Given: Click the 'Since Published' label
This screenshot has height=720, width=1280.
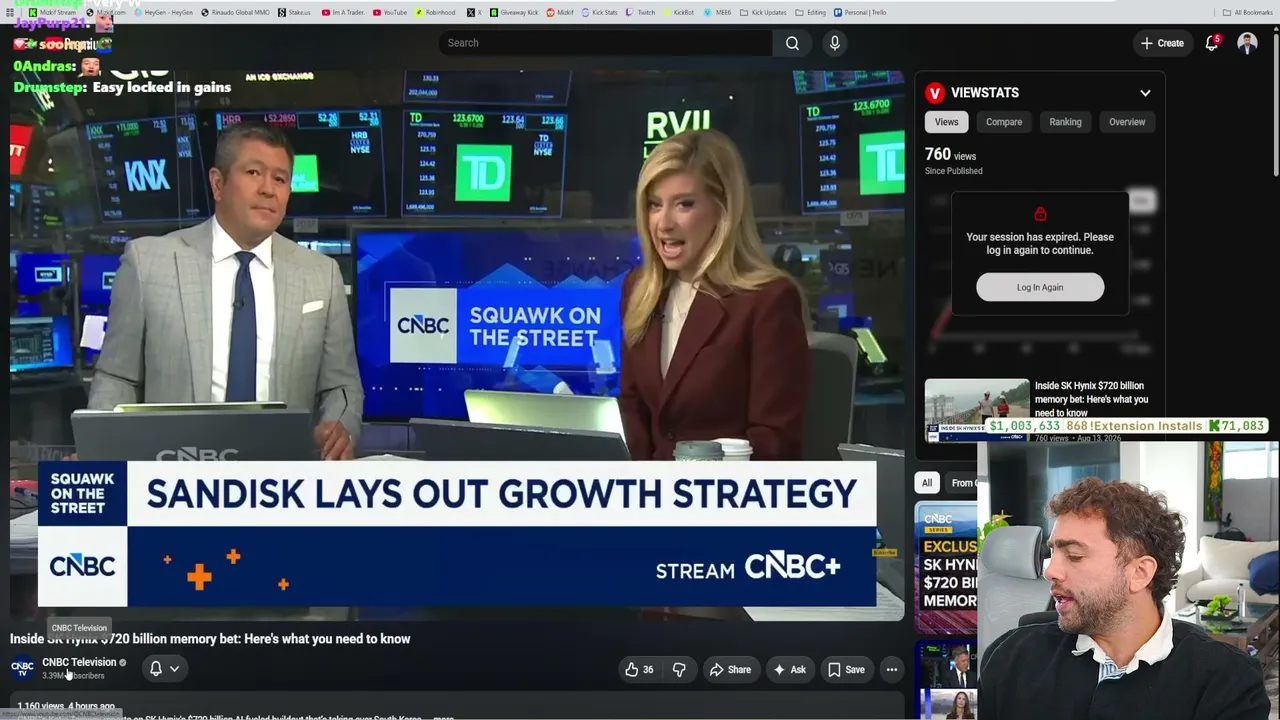Looking at the screenshot, I should pyautogui.click(x=954, y=171).
